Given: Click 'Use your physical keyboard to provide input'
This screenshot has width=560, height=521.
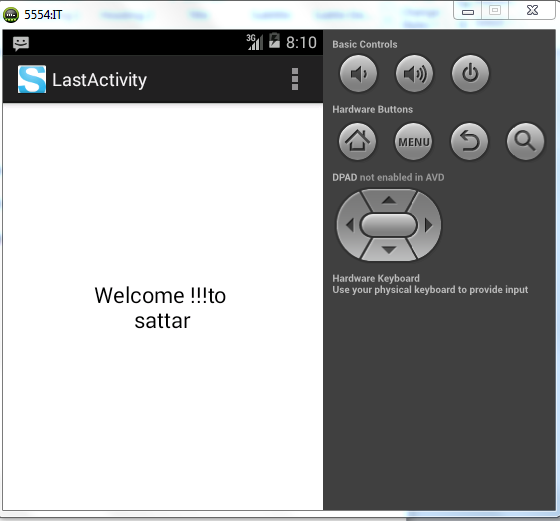Looking at the screenshot, I should click(x=430, y=290).
